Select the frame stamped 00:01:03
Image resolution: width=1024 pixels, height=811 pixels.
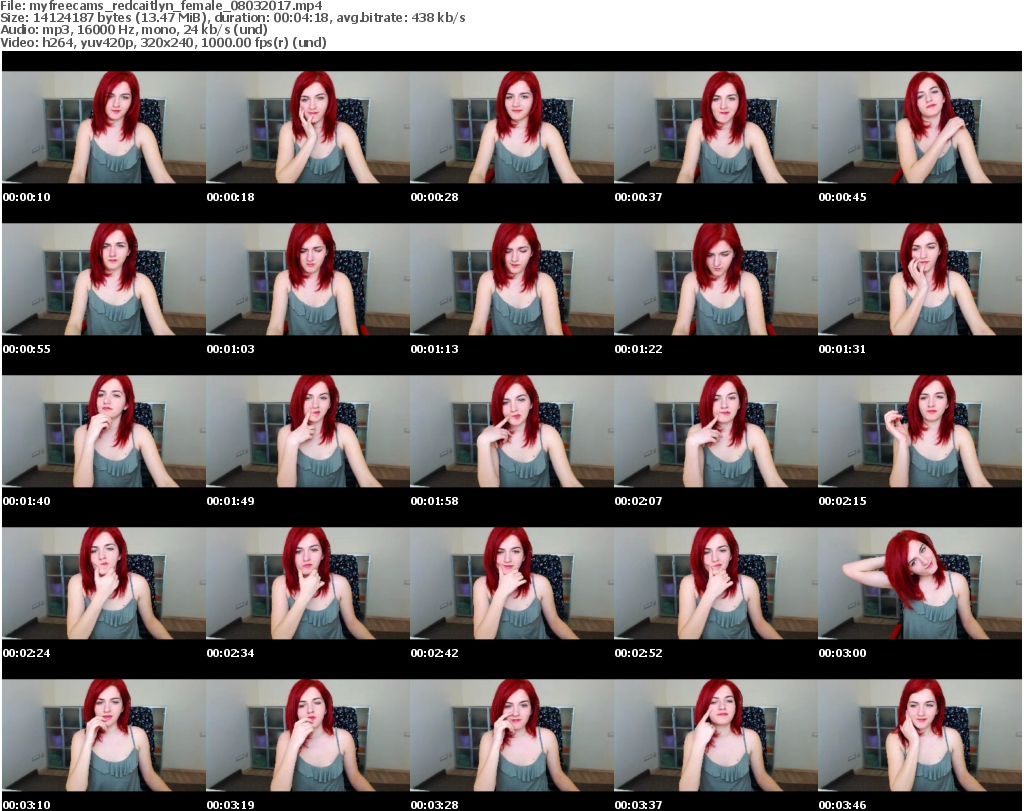pos(308,279)
